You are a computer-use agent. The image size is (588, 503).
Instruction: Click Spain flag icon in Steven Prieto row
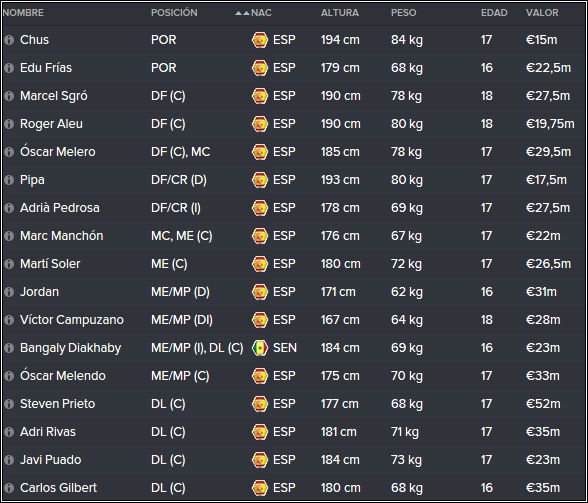(x=260, y=404)
